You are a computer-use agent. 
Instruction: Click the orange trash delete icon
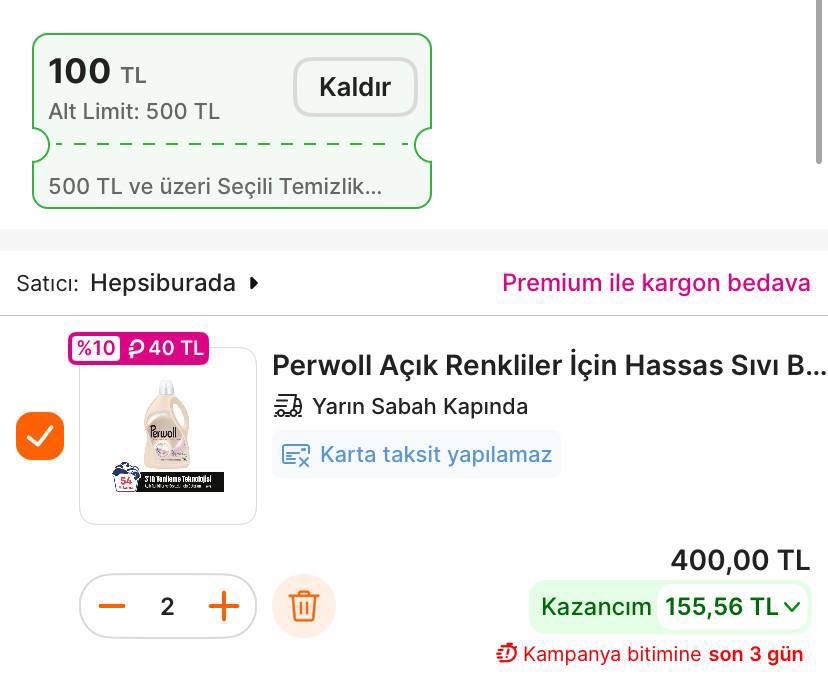click(x=304, y=606)
